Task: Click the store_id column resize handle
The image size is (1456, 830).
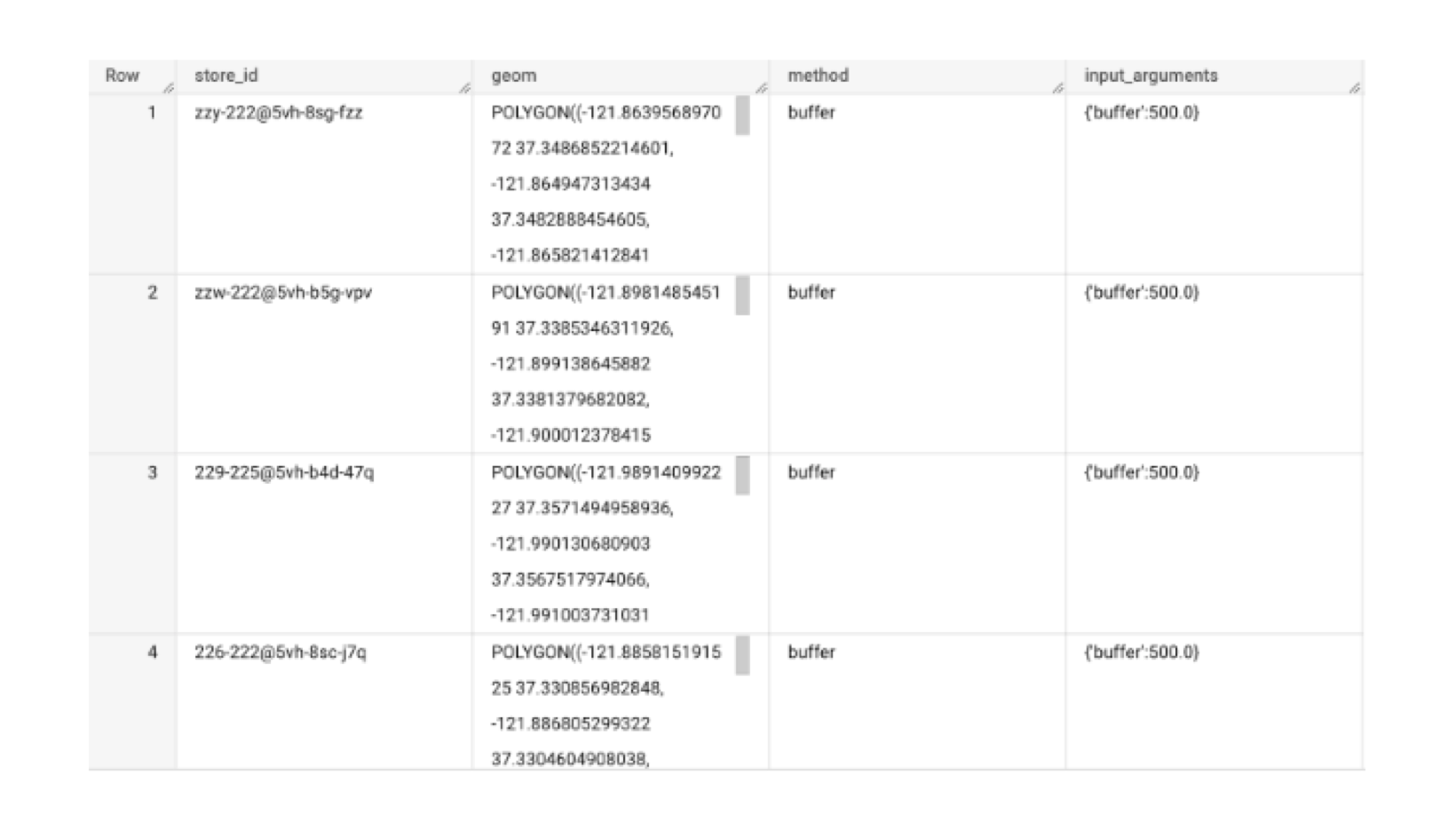Action: tap(464, 88)
